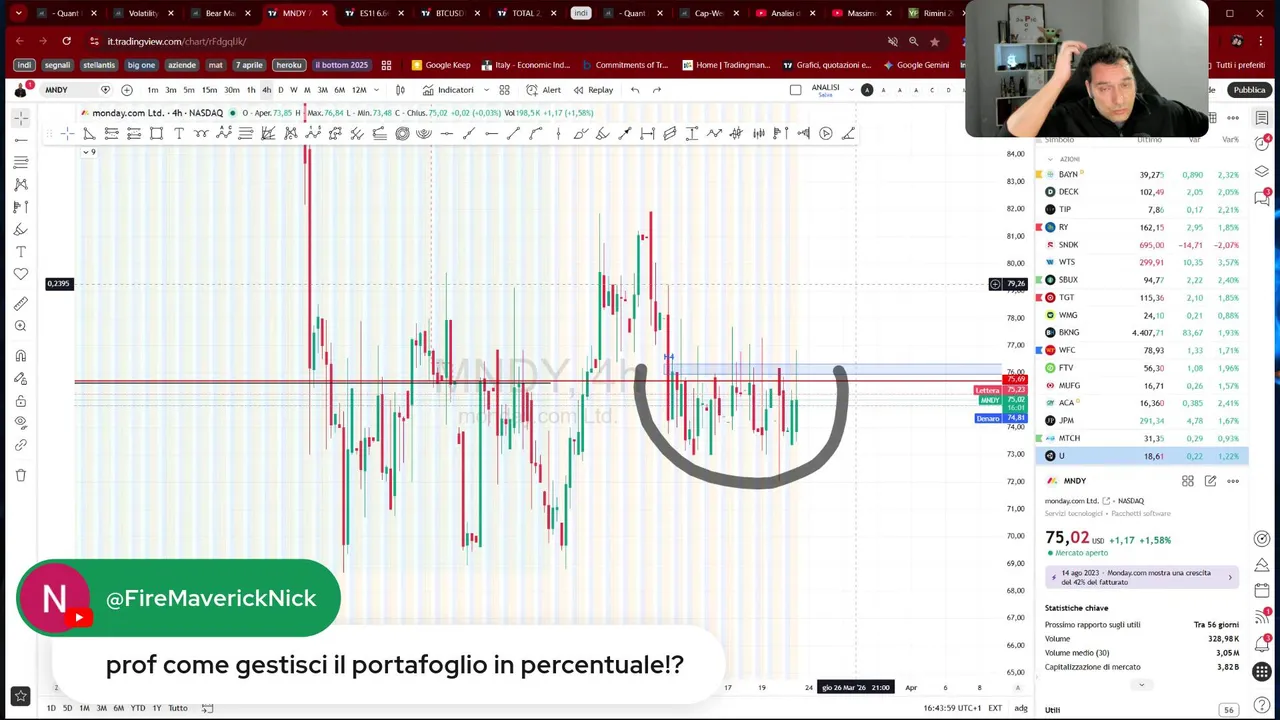
Task: Select the play-circle icon in drawing favorites bar
Action: [826, 133]
